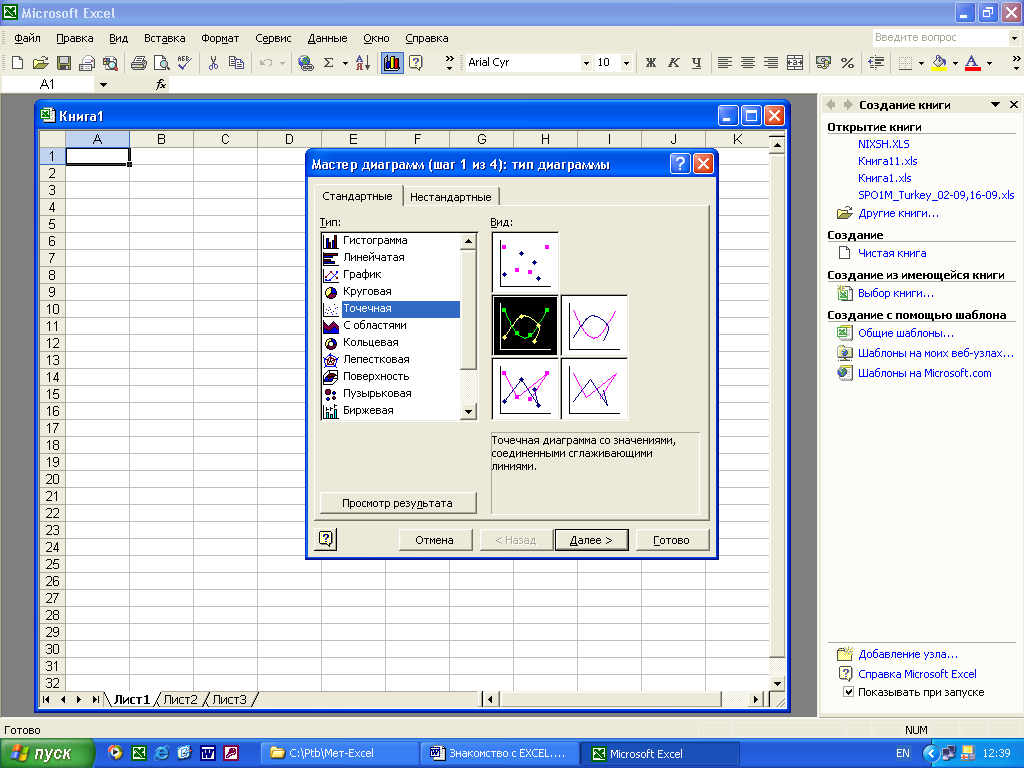Image resolution: width=1024 pixels, height=768 pixels.
Task: Click the Currency format icon
Action: tap(824, 63)
